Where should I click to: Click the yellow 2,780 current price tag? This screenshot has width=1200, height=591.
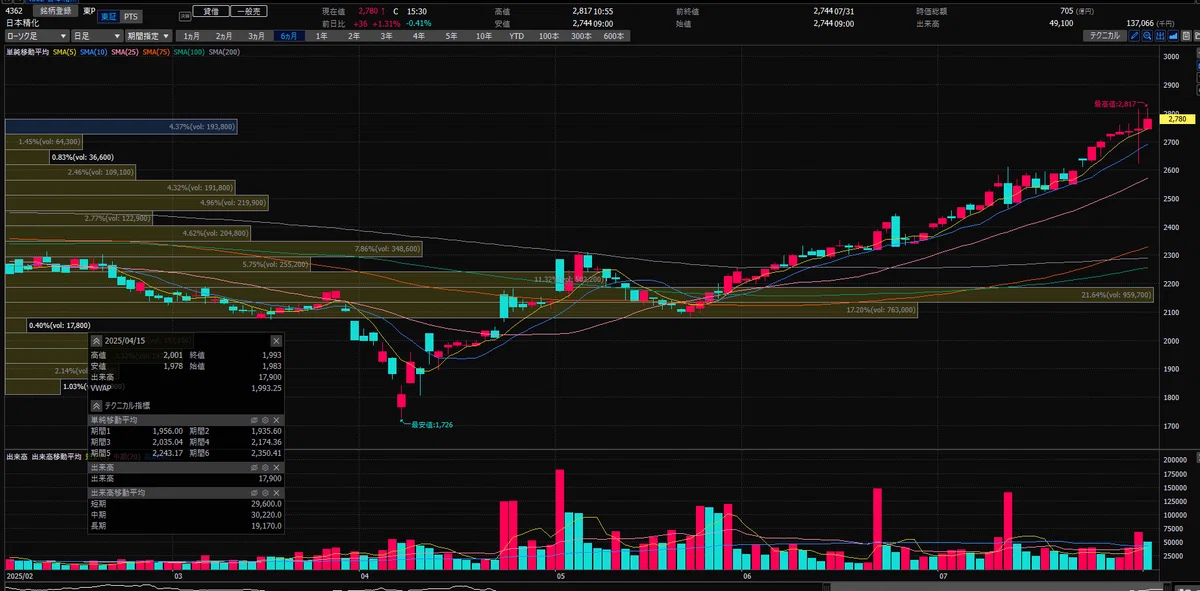(x=1177, y=119)
